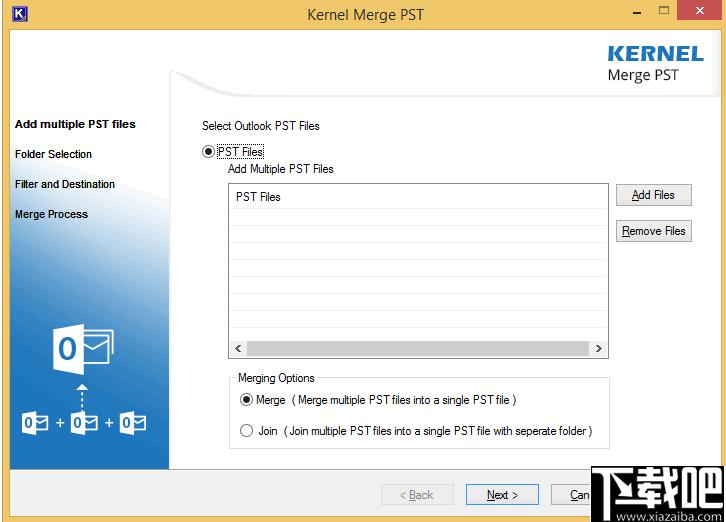Choose the Merge radio option

(246, 399)
